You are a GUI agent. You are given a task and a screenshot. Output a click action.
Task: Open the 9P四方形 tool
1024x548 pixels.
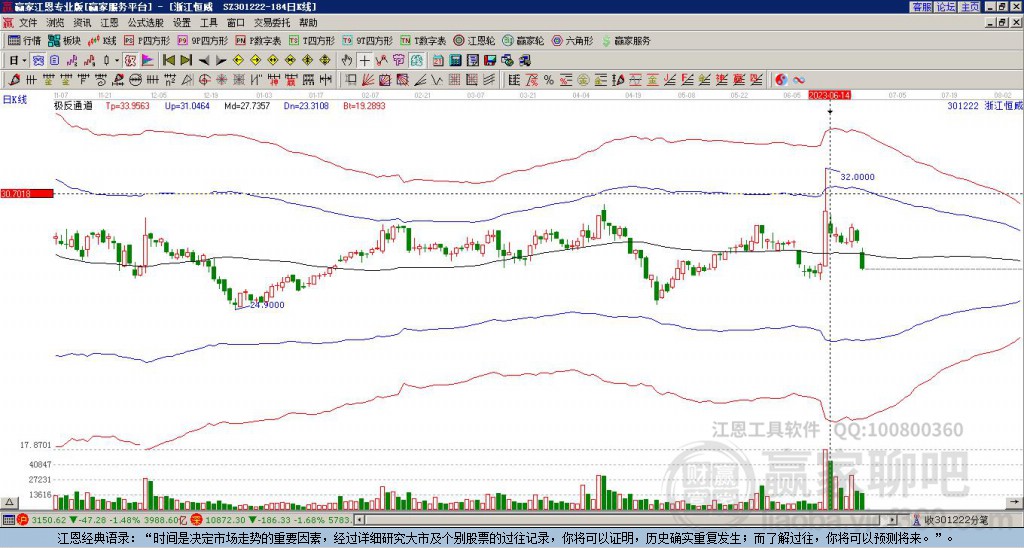(x=202, y=40)
